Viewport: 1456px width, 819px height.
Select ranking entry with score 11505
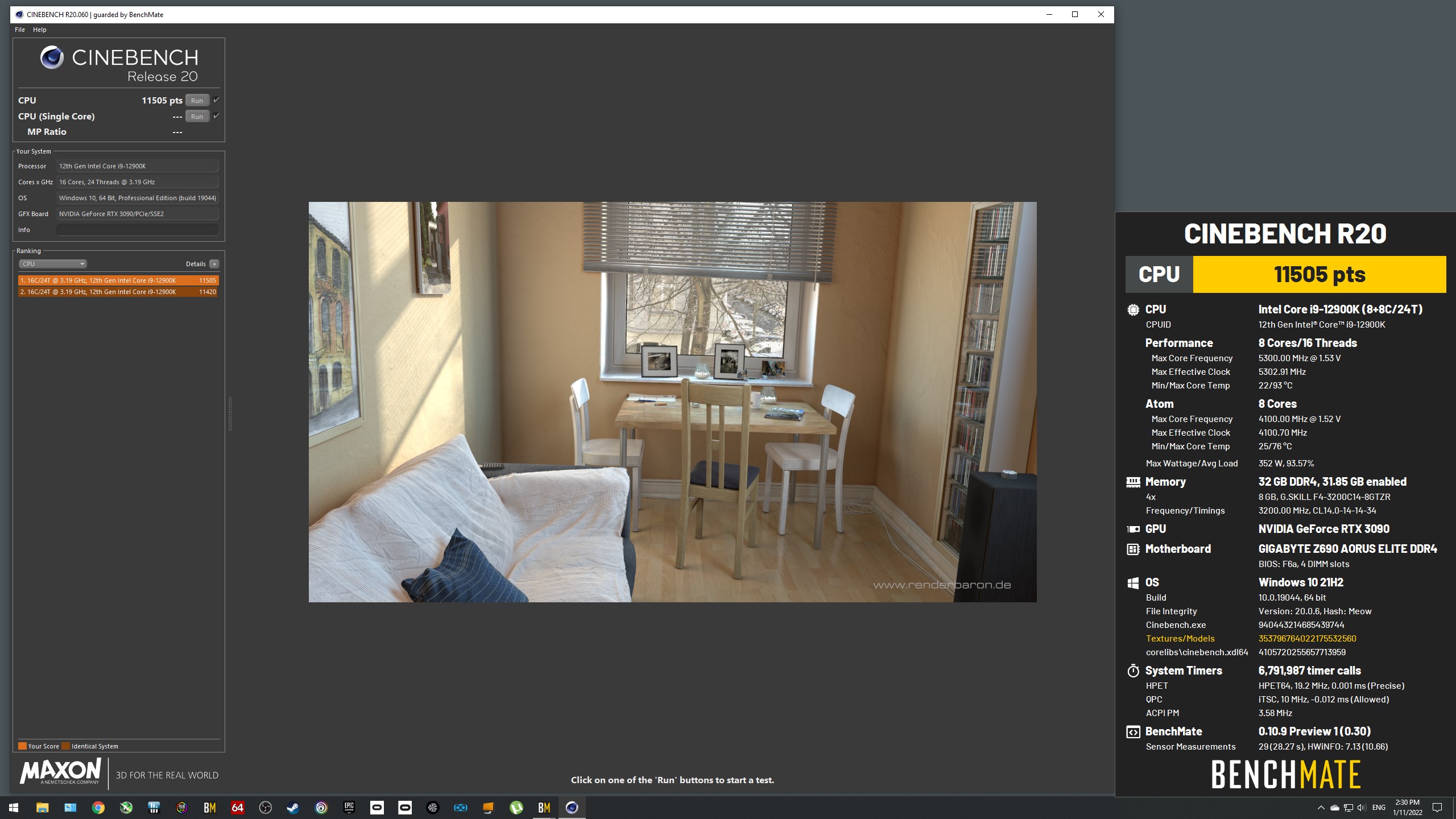[118, 280]
